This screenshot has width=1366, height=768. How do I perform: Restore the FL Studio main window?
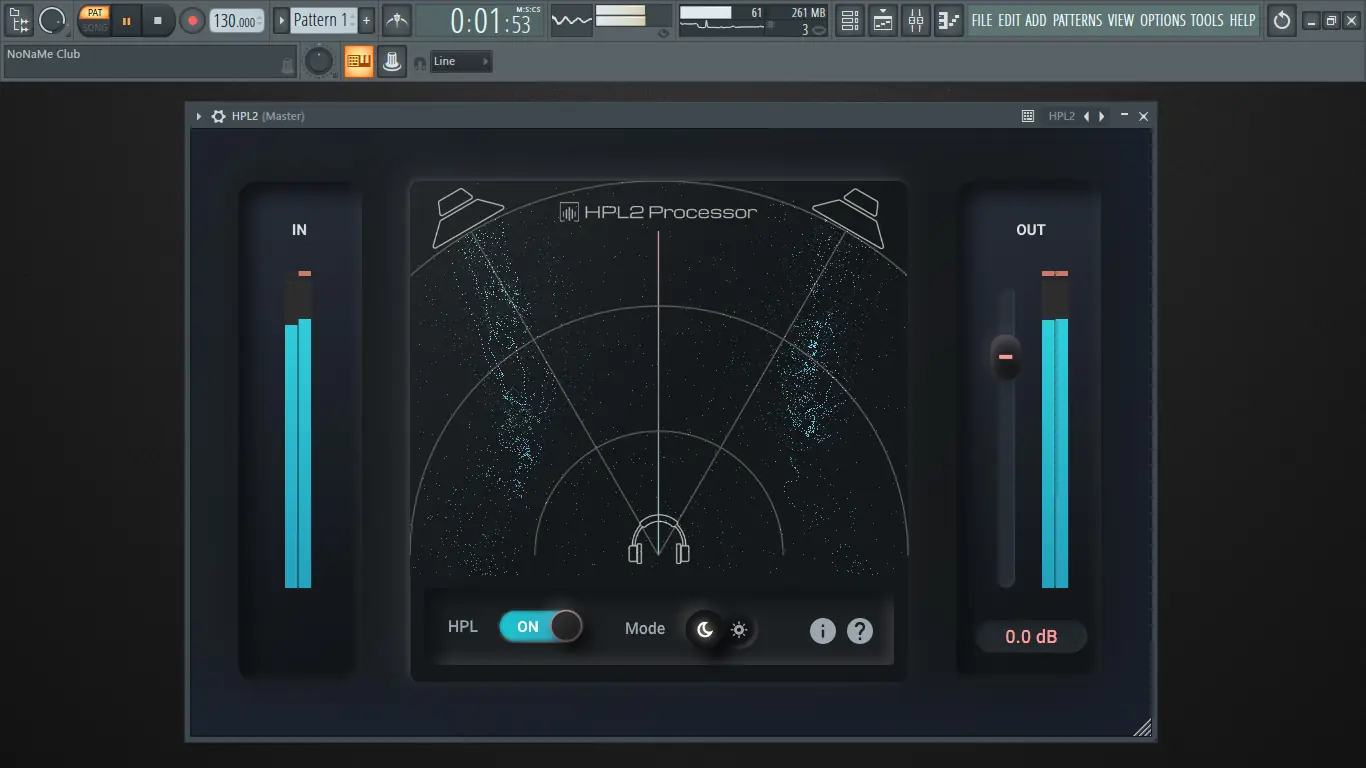[1331, 21]
